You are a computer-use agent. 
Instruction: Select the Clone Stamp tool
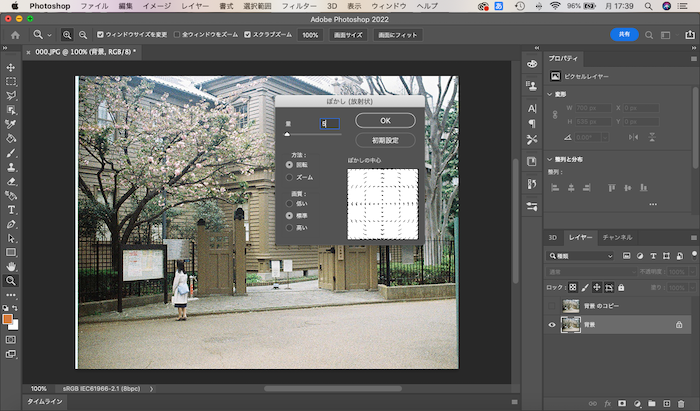pyautogui.click(x=11, y=167)
